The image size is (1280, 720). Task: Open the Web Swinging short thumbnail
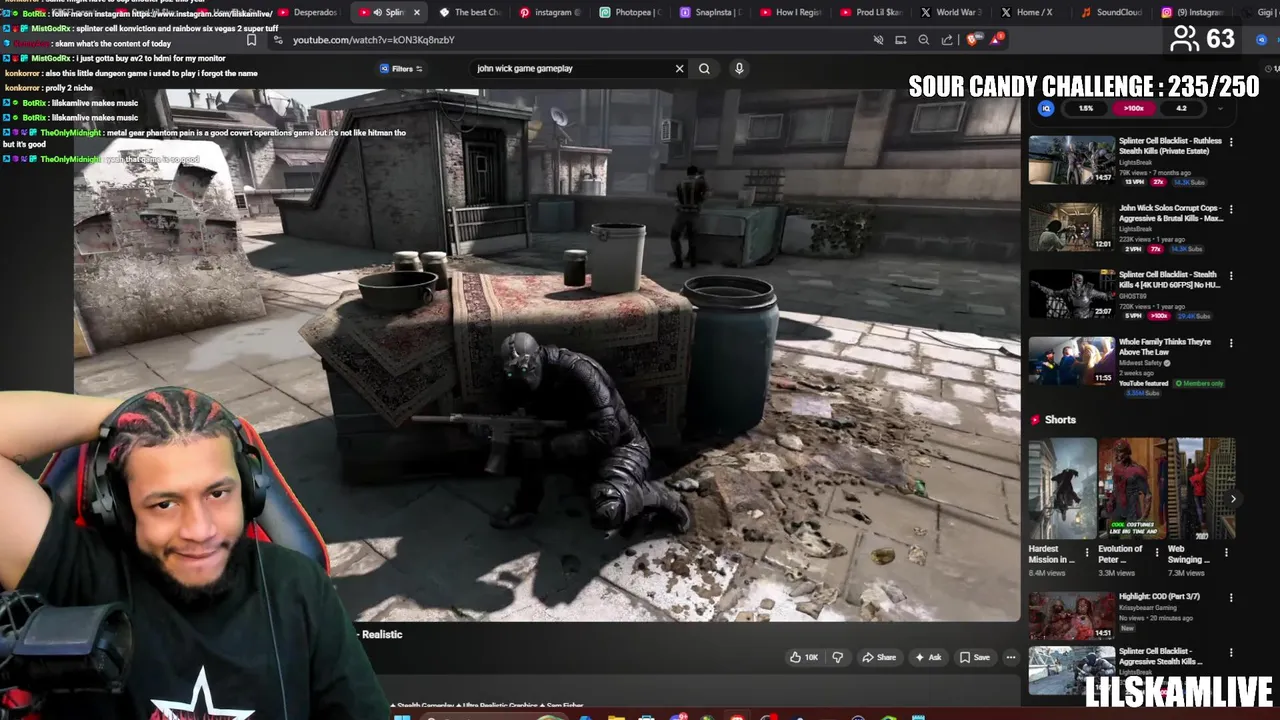[x=1202, y=489]
